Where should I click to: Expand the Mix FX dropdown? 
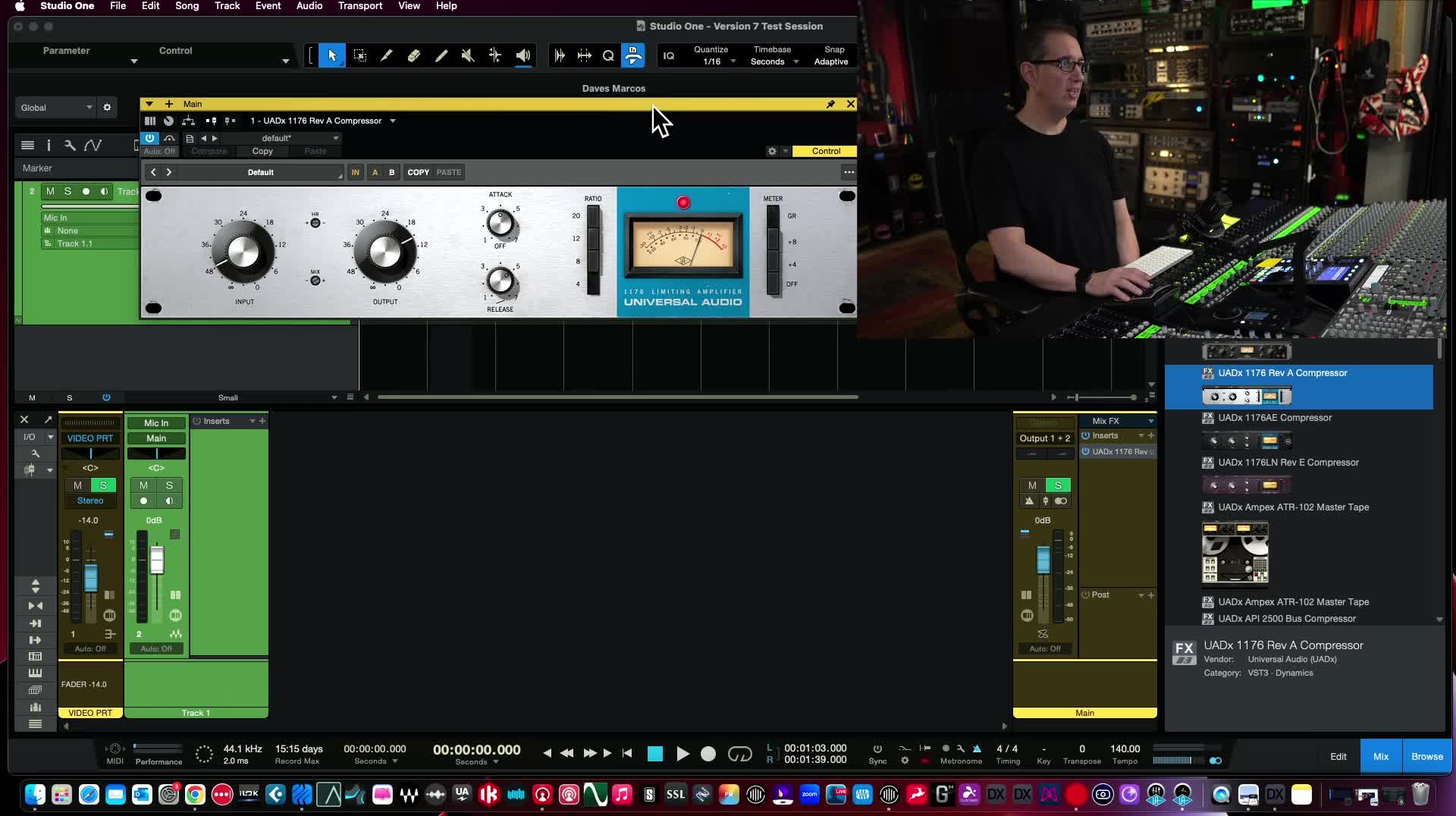click(x=1150, y=421)
